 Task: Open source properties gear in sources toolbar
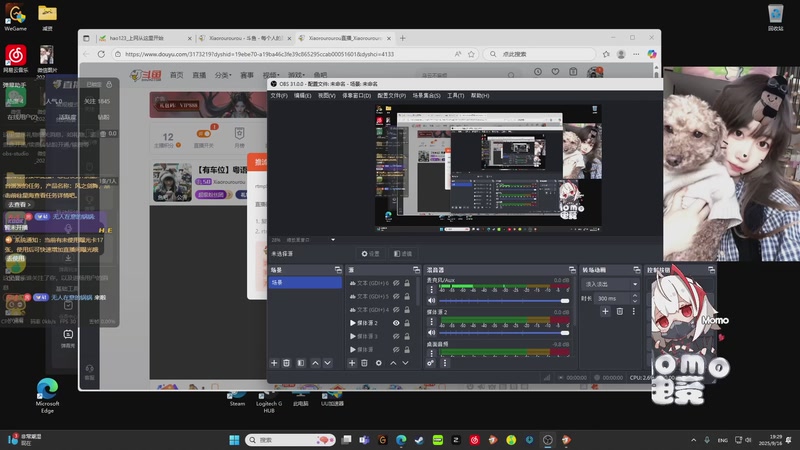pyautogui.click(x=379, y=363)
